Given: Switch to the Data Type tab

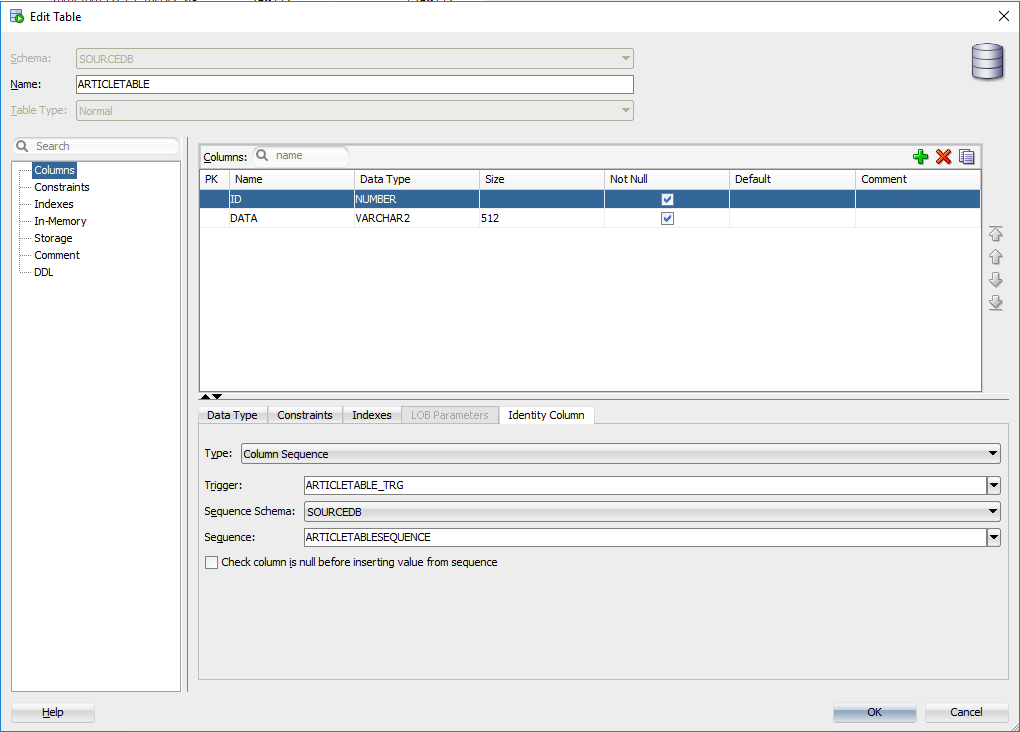Looking at the screenshot, I should (x=232, y=415).
